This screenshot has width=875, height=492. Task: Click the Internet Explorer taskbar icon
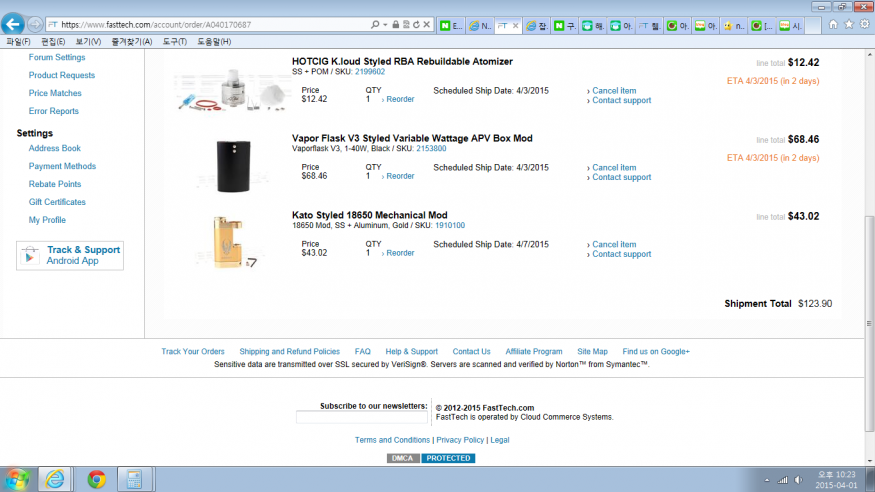click(55, 478)
